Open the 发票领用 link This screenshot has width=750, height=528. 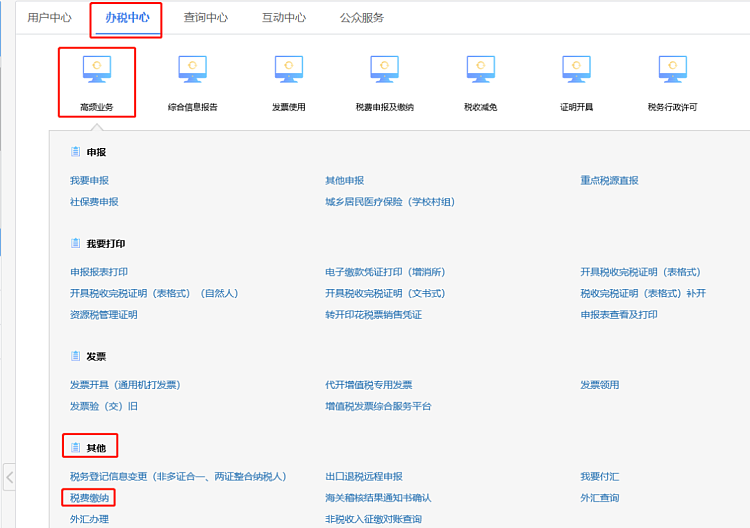click(600, 385)
